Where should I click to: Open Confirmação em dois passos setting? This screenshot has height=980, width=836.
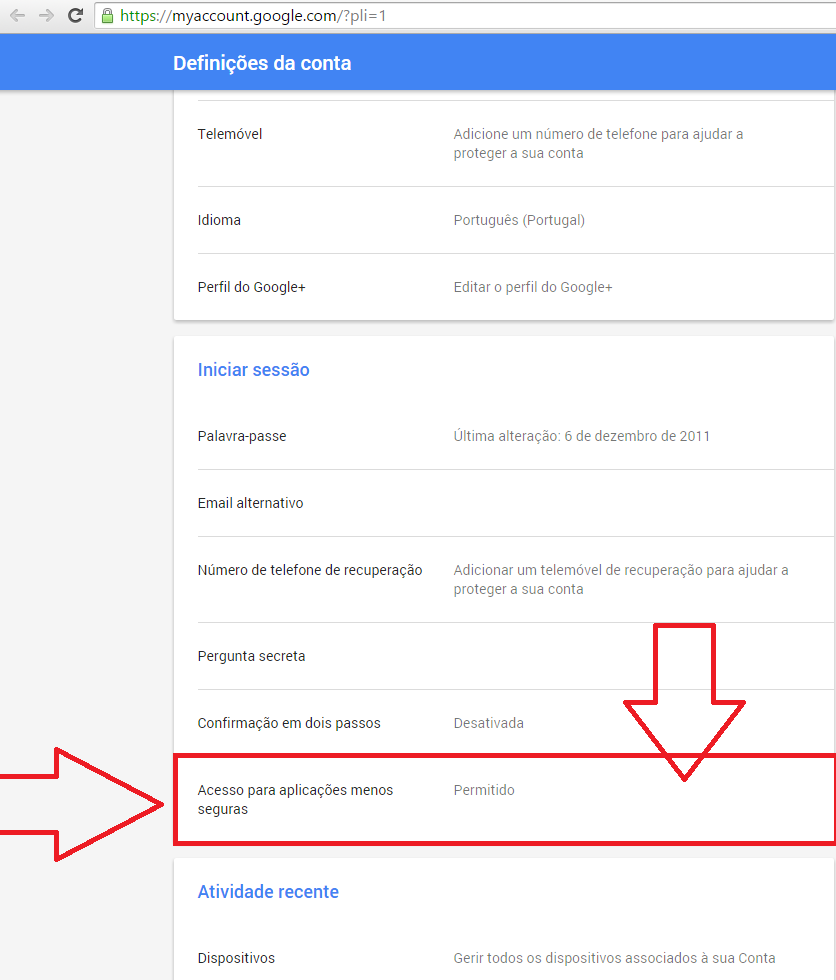point(289,723)
